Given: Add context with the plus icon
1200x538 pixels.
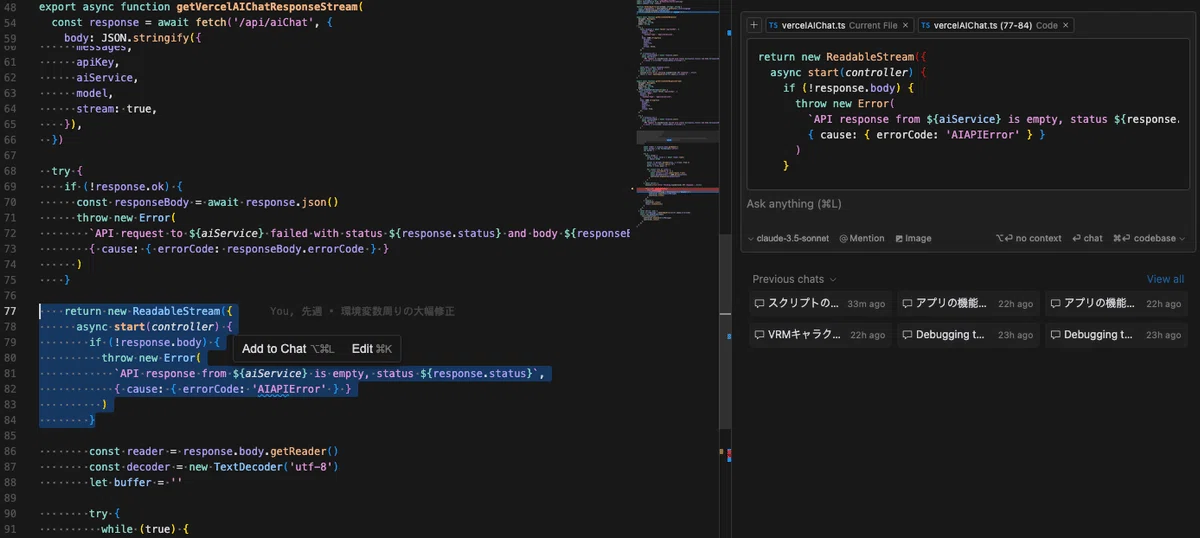Looking at the screenshot, I should pos(754,25).
